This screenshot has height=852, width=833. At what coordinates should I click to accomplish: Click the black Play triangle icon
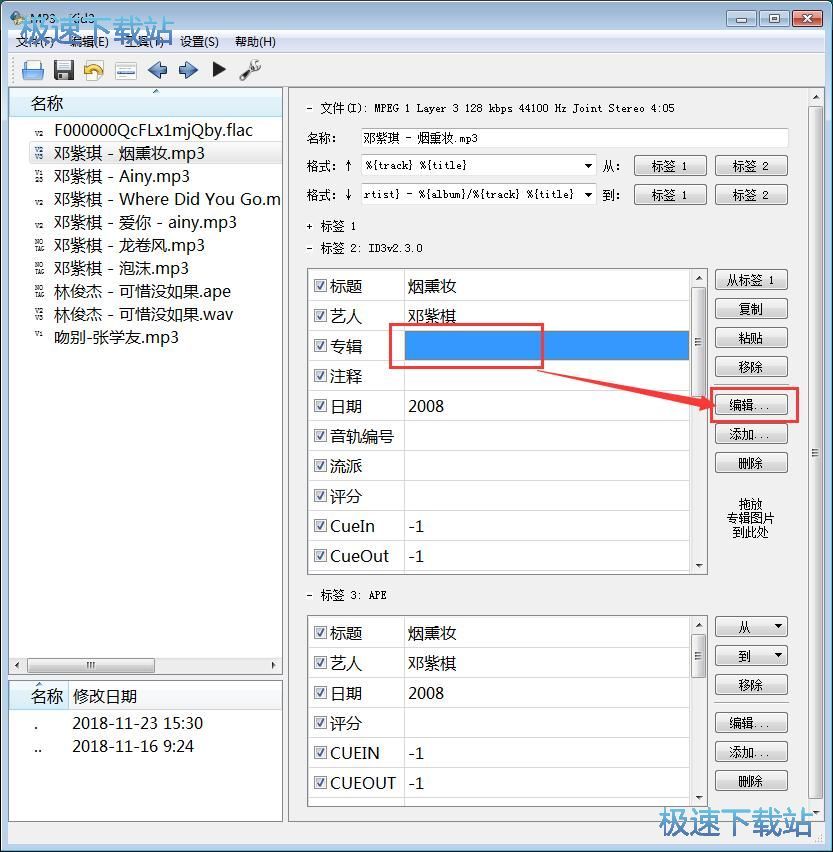coord(219,69)
